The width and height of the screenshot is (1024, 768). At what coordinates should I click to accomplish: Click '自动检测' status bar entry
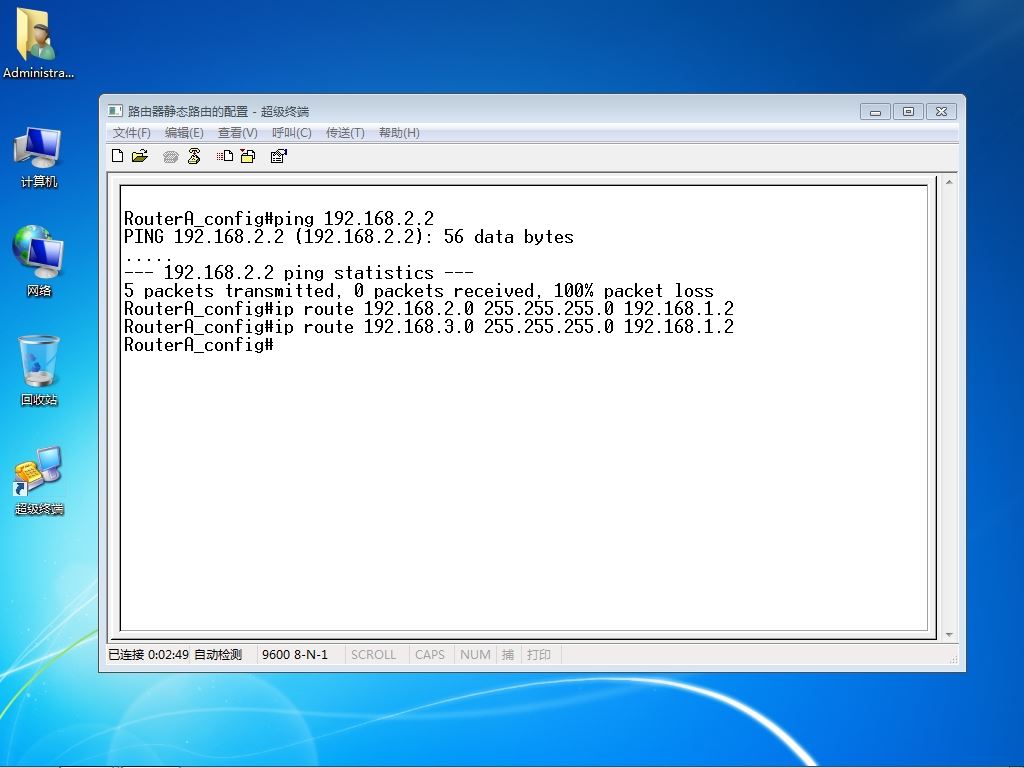pos(218,654)
